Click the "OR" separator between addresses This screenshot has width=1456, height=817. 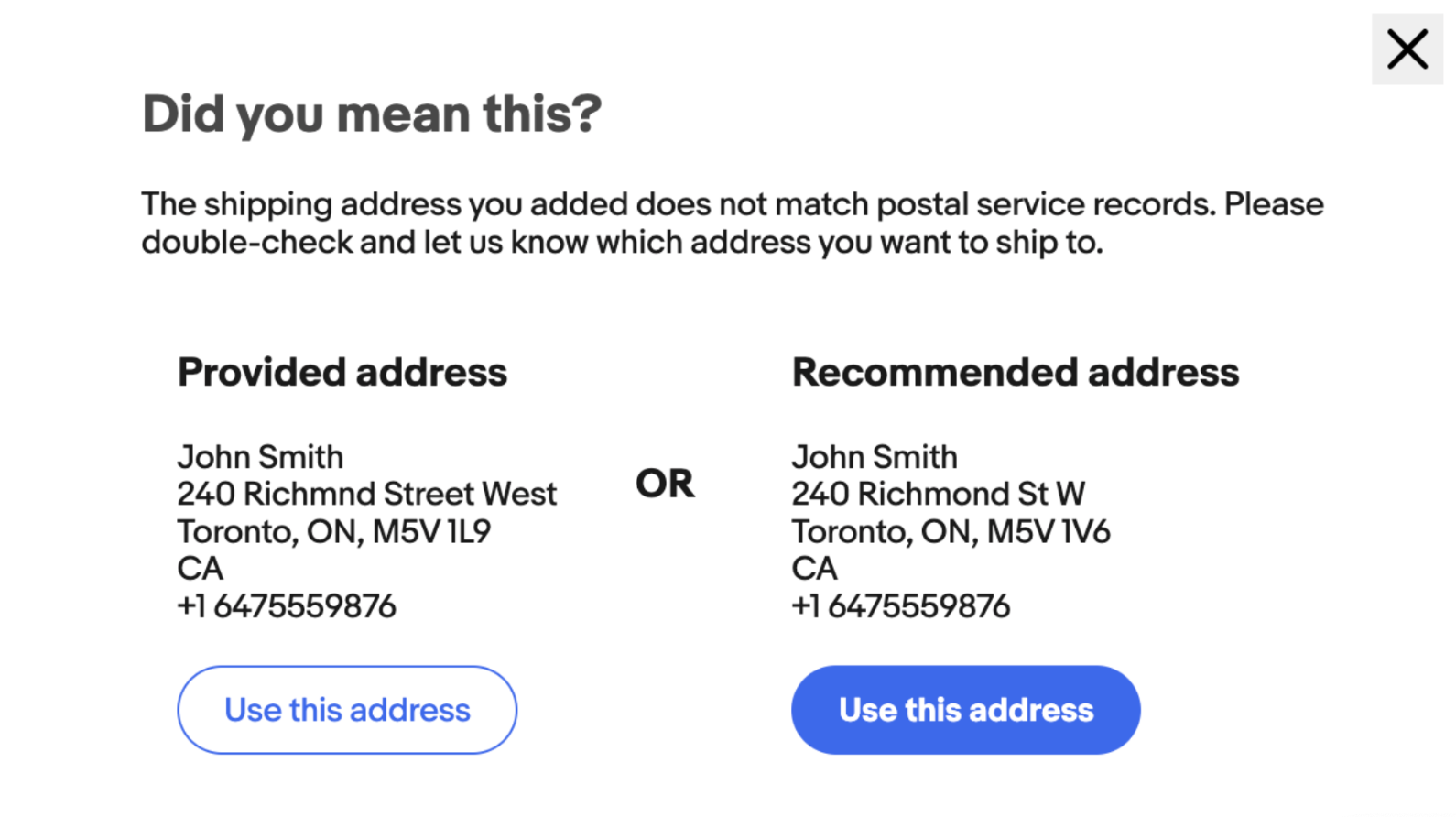click(x=666, y=484)
